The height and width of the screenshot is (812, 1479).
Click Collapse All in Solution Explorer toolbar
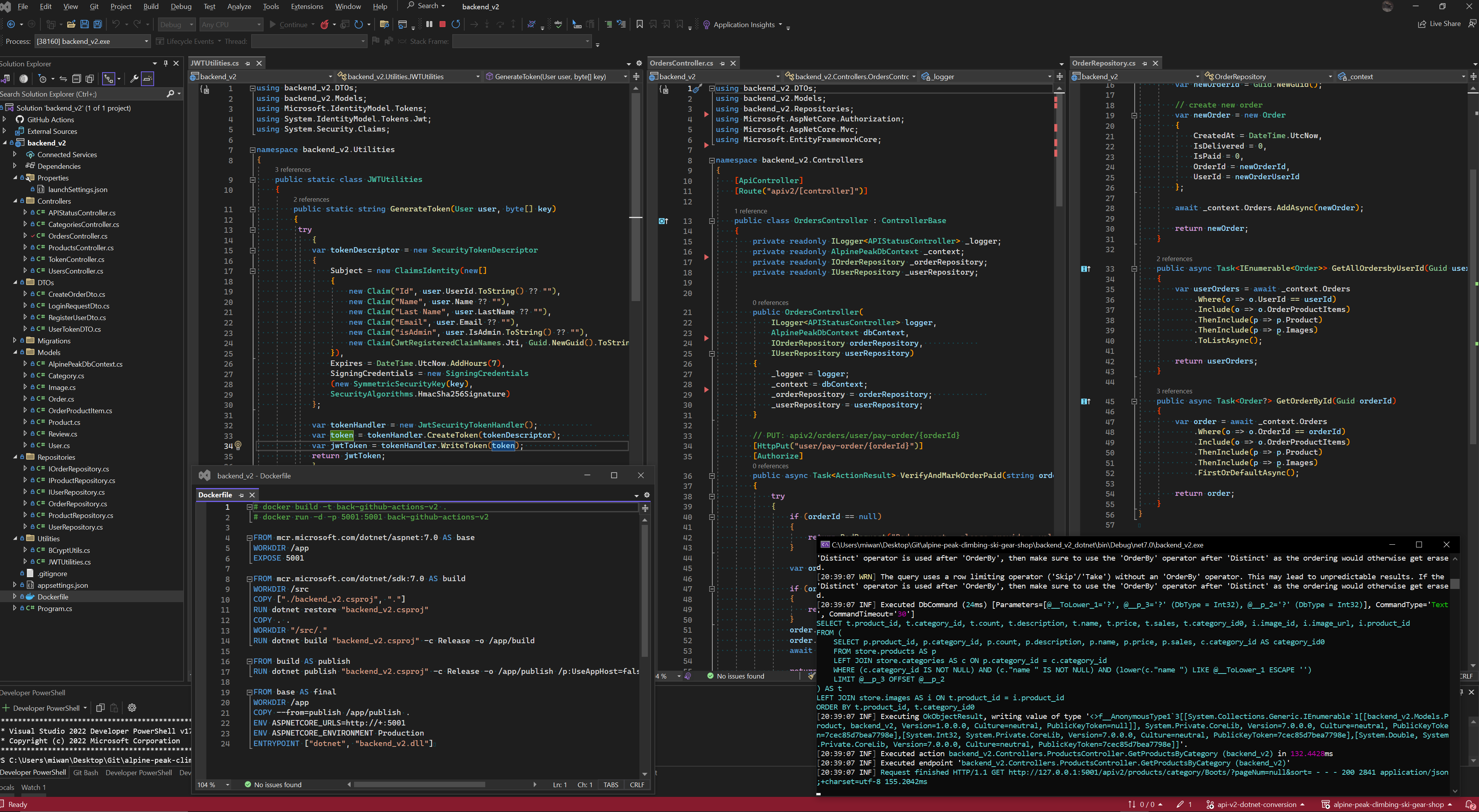(76, 79)
